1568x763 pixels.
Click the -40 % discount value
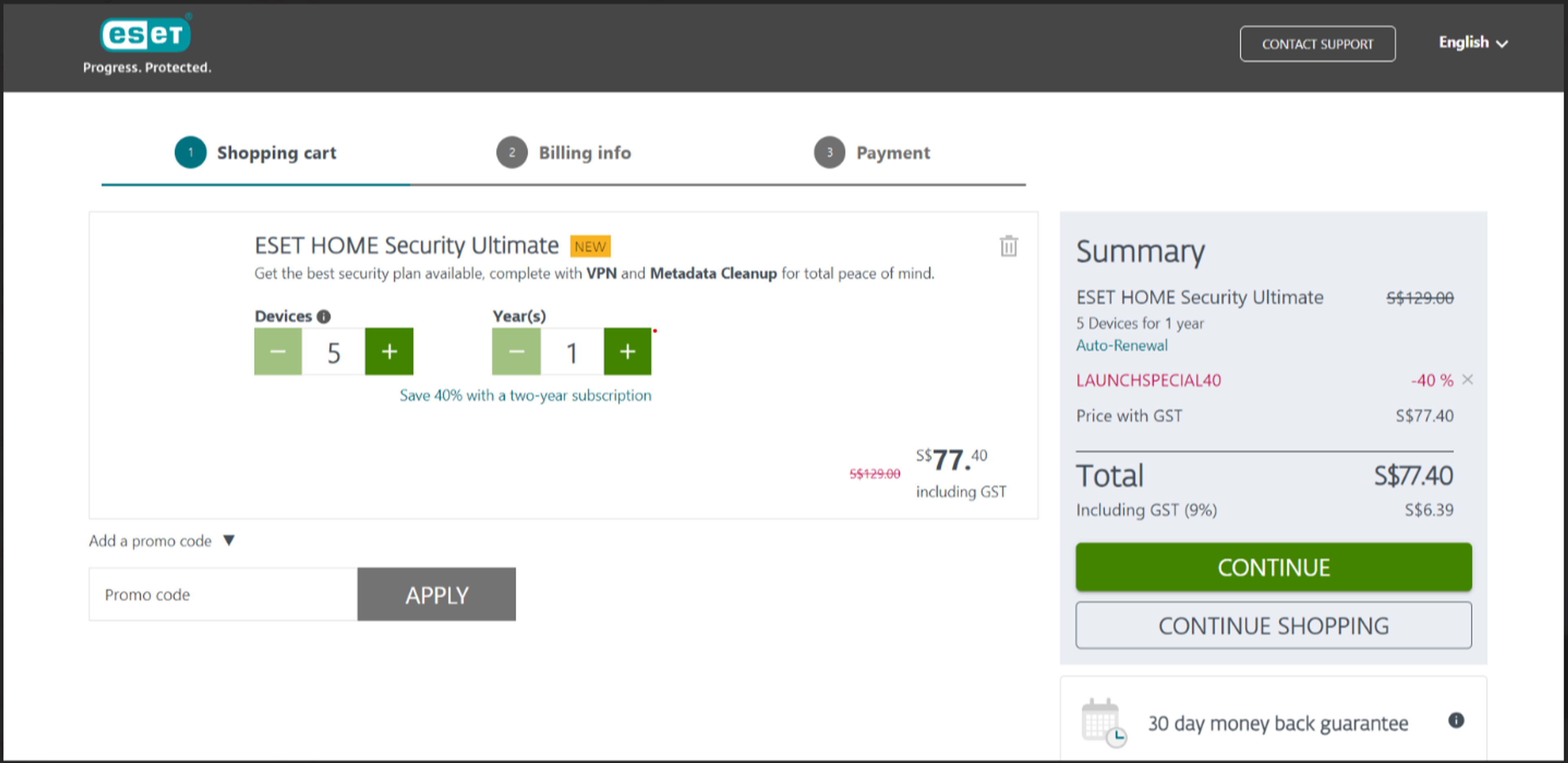pos(1432,381)
